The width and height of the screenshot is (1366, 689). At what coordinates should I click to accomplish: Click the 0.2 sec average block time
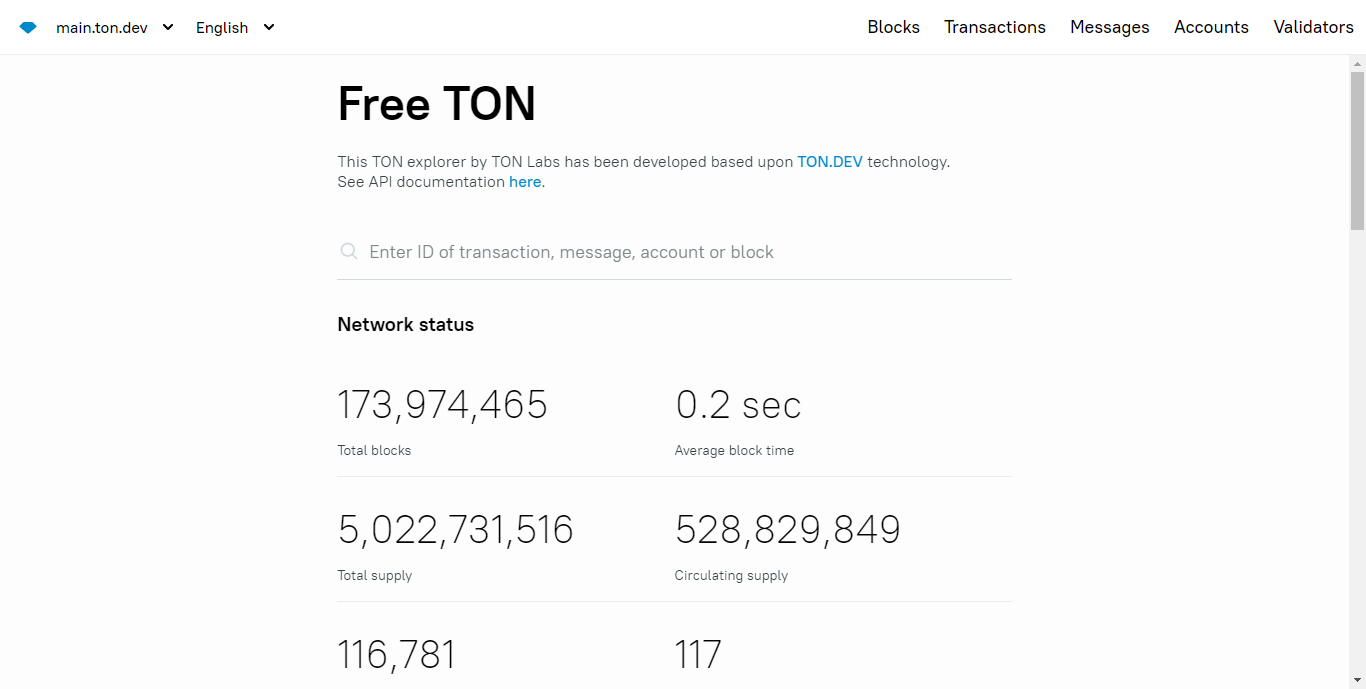click(x=738, y=405)
